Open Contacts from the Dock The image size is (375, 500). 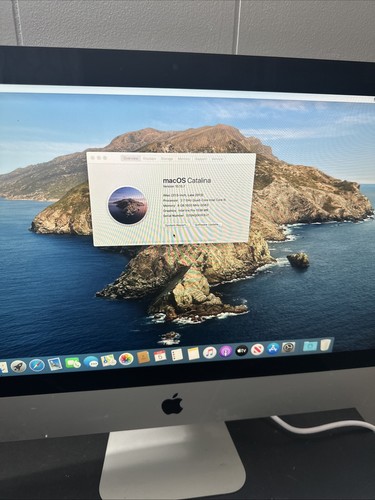pyautogui.click(x=143, y=358)
